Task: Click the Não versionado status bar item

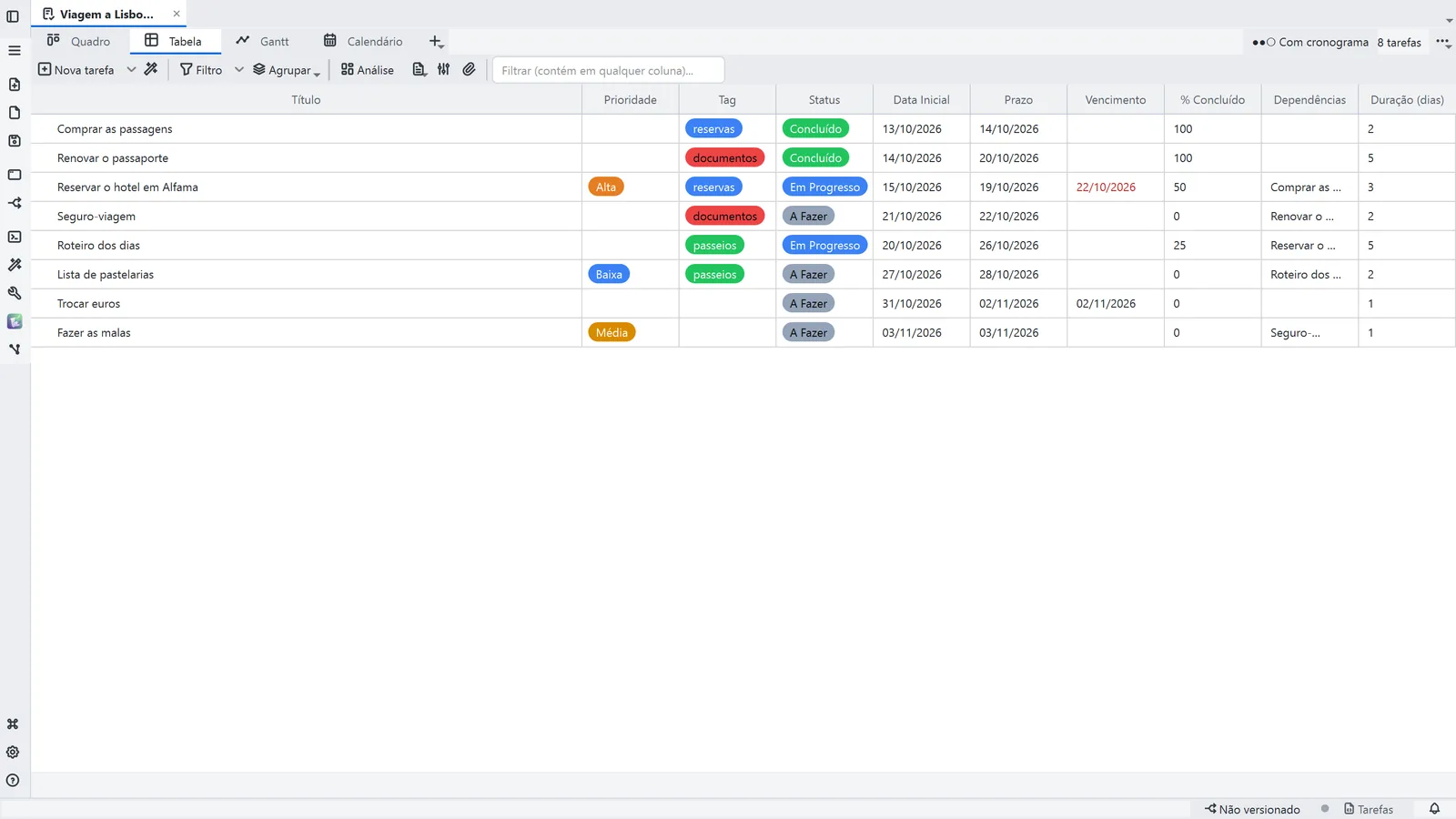Action: click(x=1252, y=809)
